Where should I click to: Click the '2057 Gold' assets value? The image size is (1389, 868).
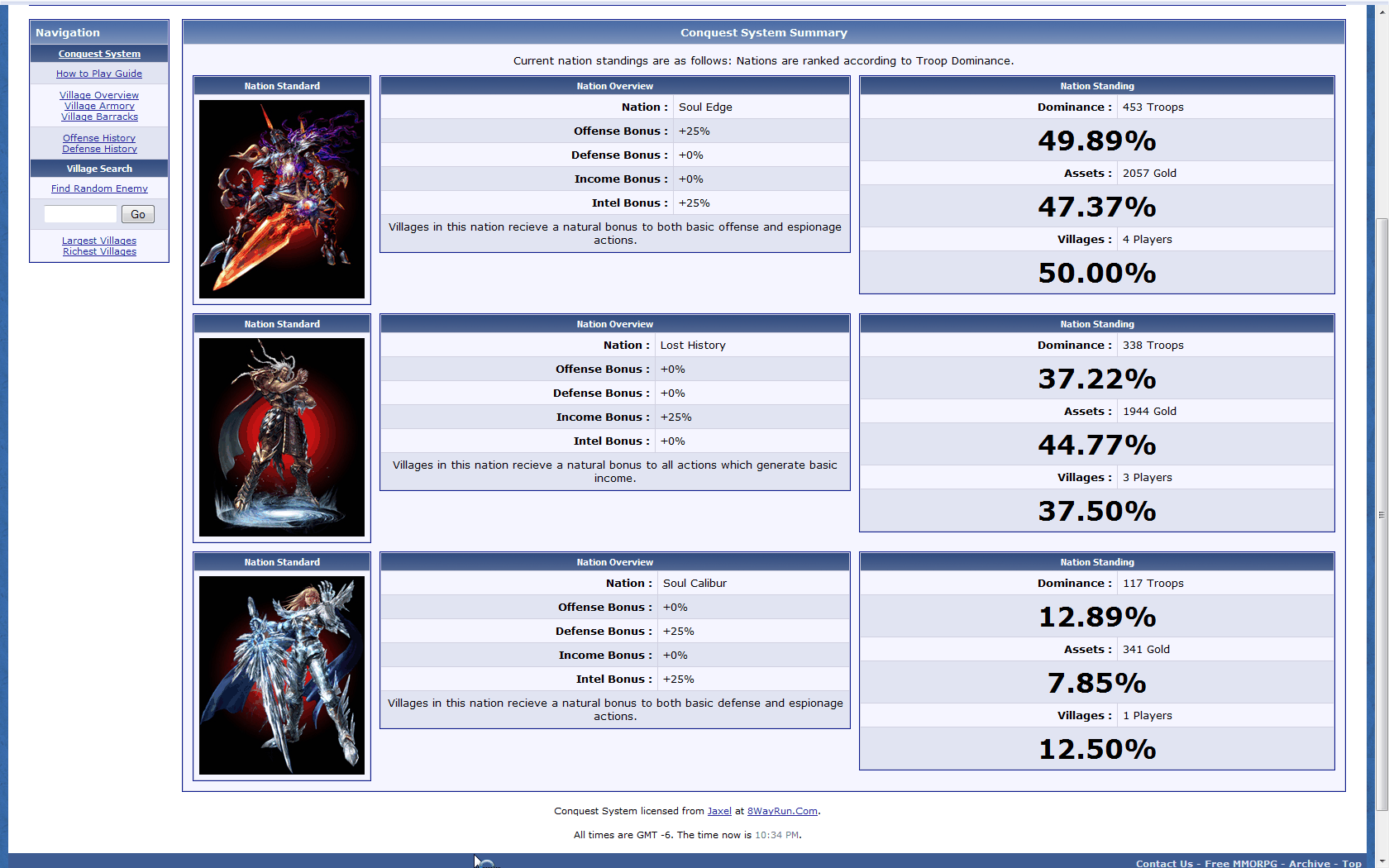(x=1149, y=173)
